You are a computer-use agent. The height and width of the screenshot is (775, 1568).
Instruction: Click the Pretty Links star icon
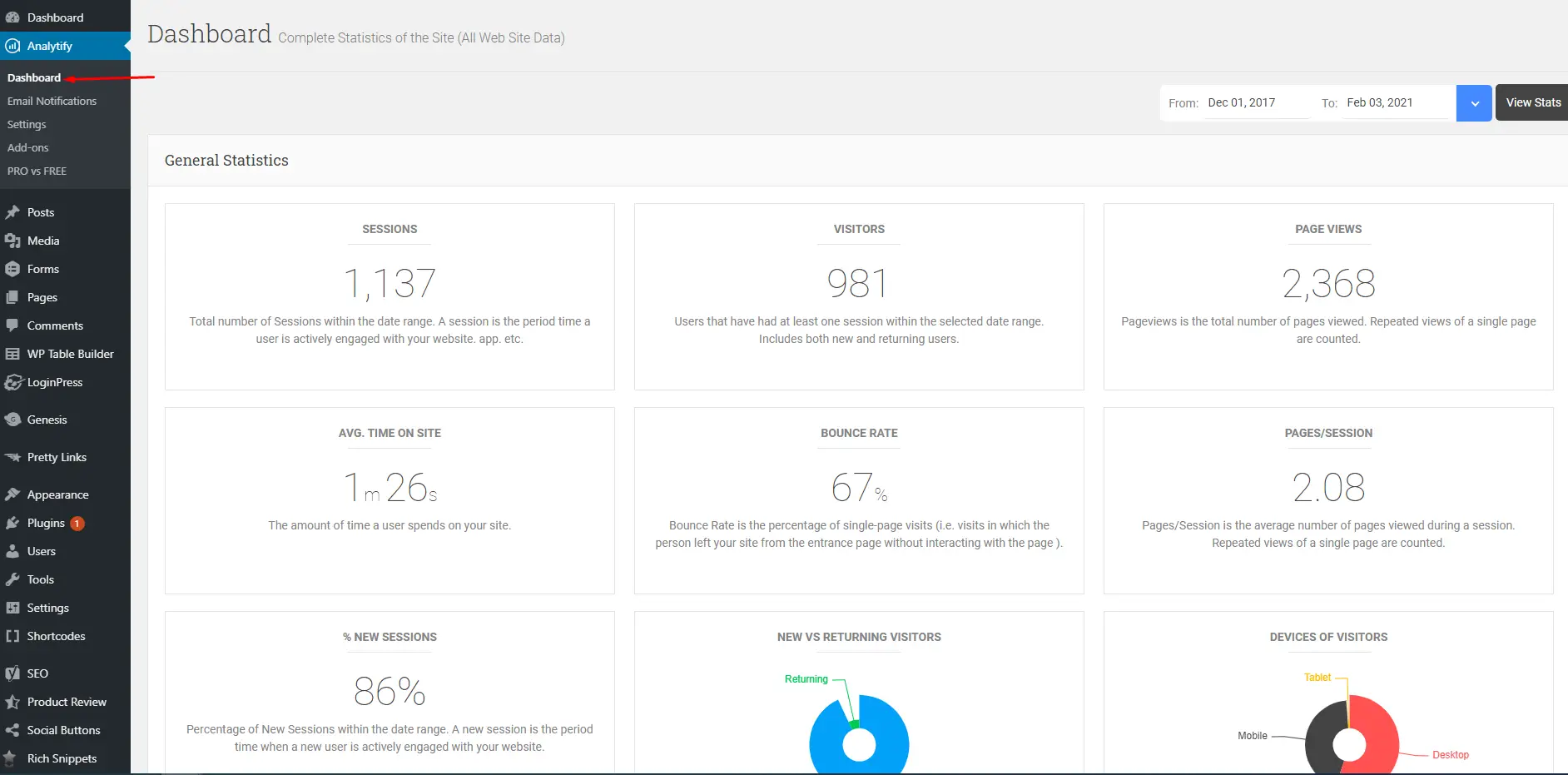12,457
